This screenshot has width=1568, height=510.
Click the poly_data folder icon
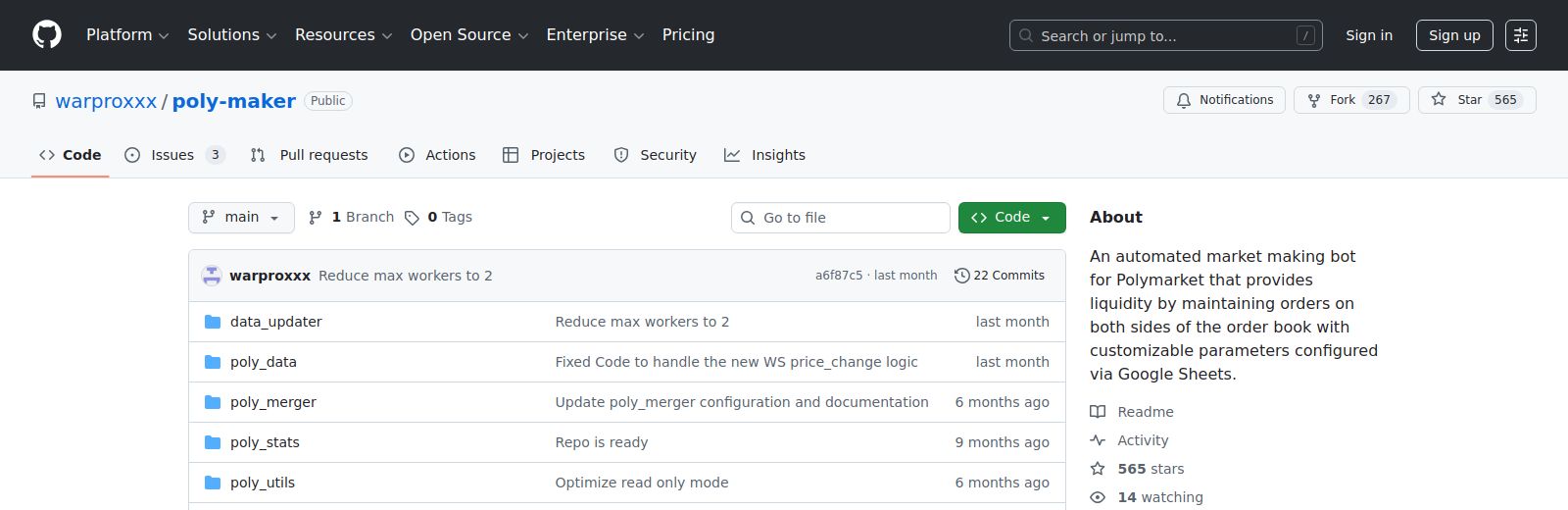[x=213, y=362]
